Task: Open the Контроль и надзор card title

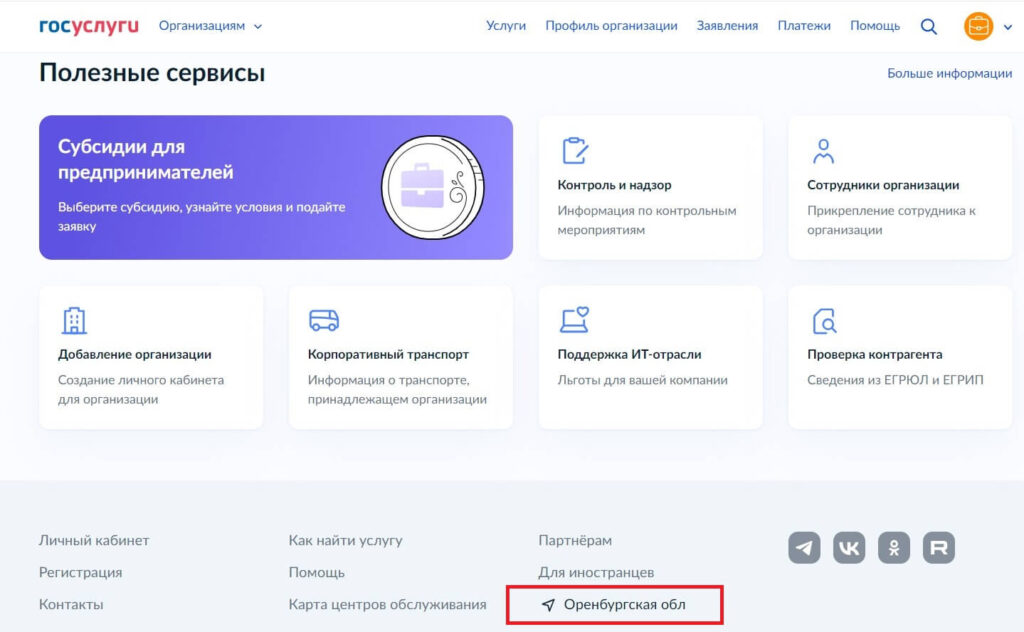Action: (x=614, y=185)
